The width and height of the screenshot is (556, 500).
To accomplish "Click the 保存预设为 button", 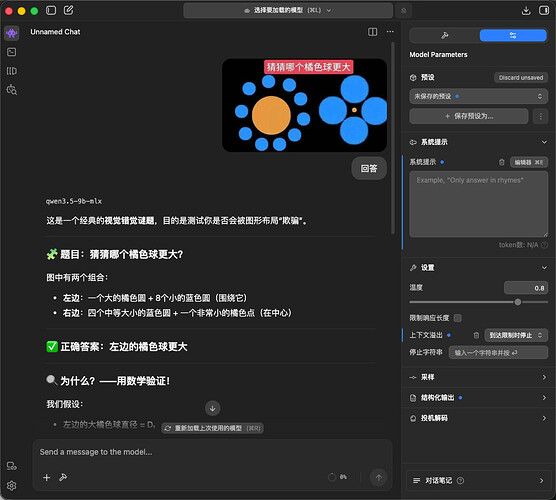I will click(x=469, y=116).
